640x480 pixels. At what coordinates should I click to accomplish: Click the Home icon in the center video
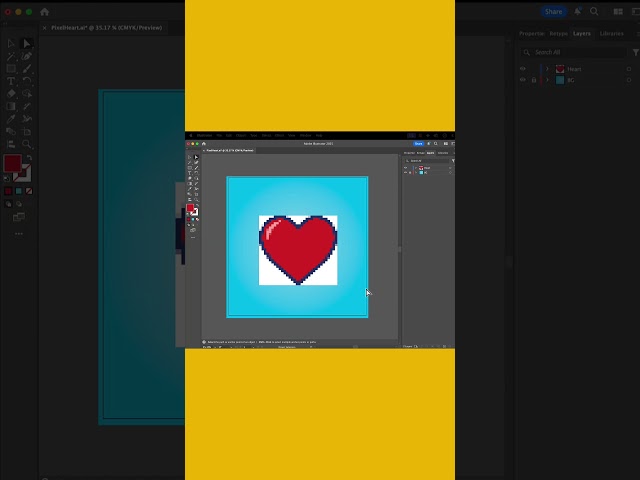tap(204, 144)
